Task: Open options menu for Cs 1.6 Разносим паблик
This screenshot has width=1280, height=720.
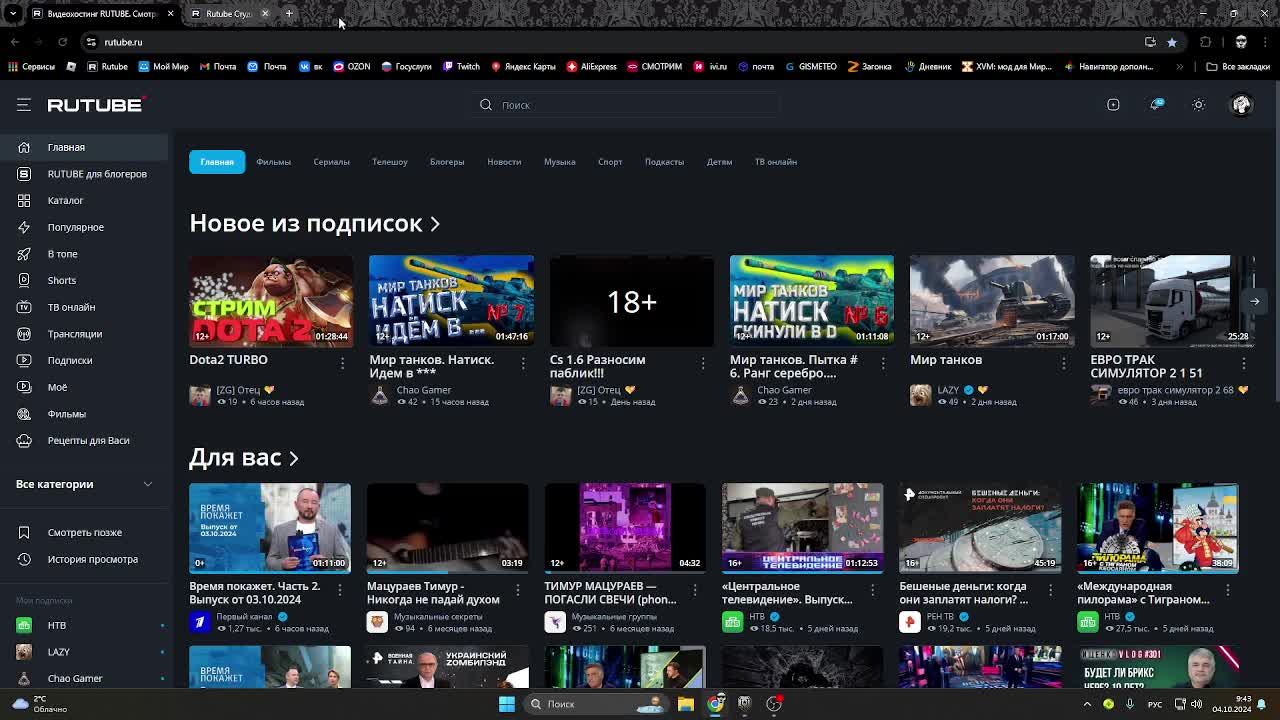Action: coord(703,363)
